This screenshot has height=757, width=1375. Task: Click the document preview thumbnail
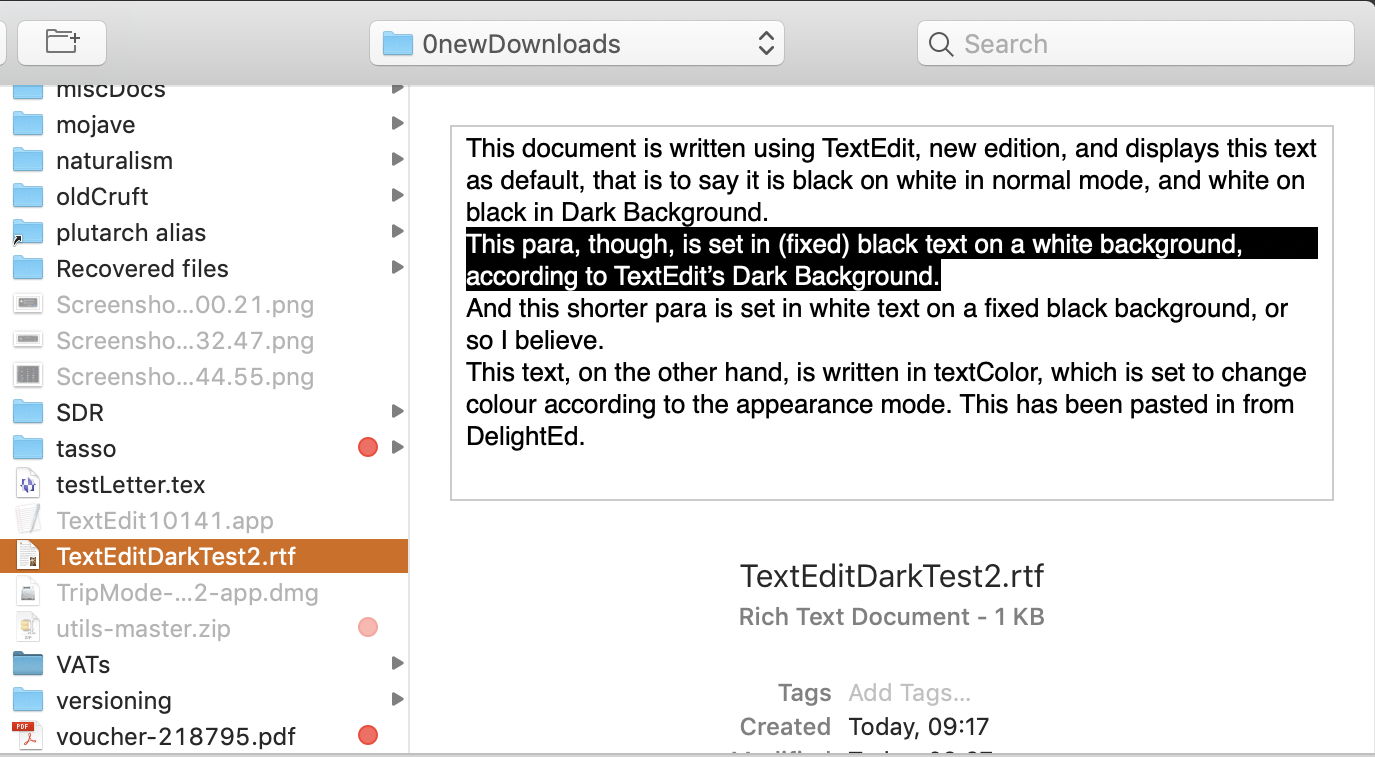(x=891, y=312)
